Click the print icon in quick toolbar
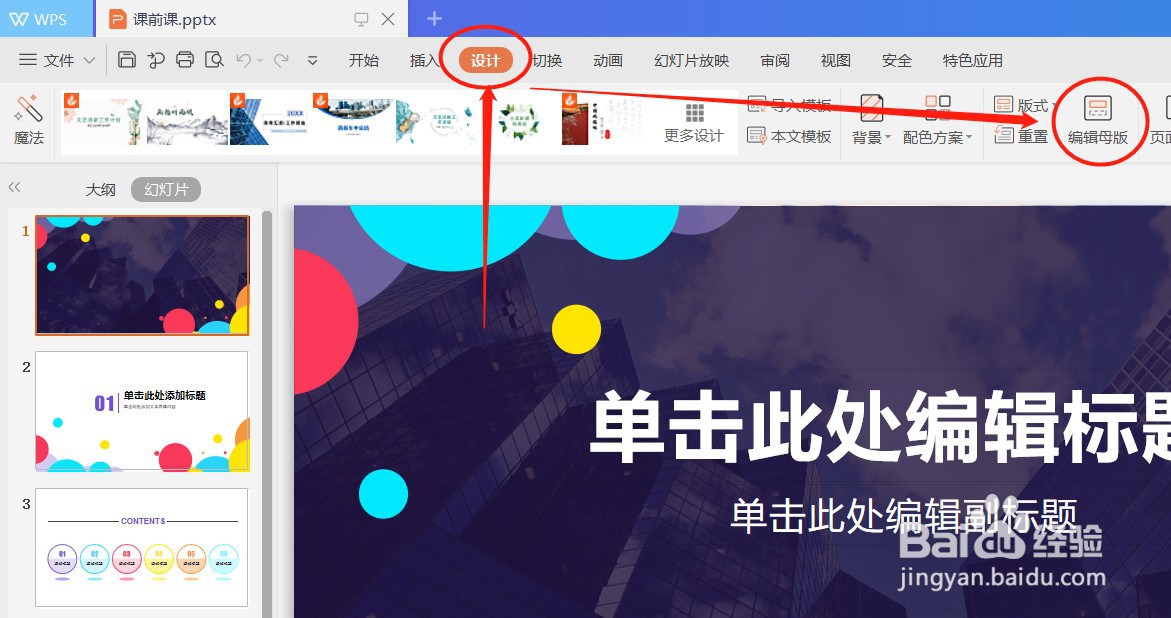 (x=184, y=60)
